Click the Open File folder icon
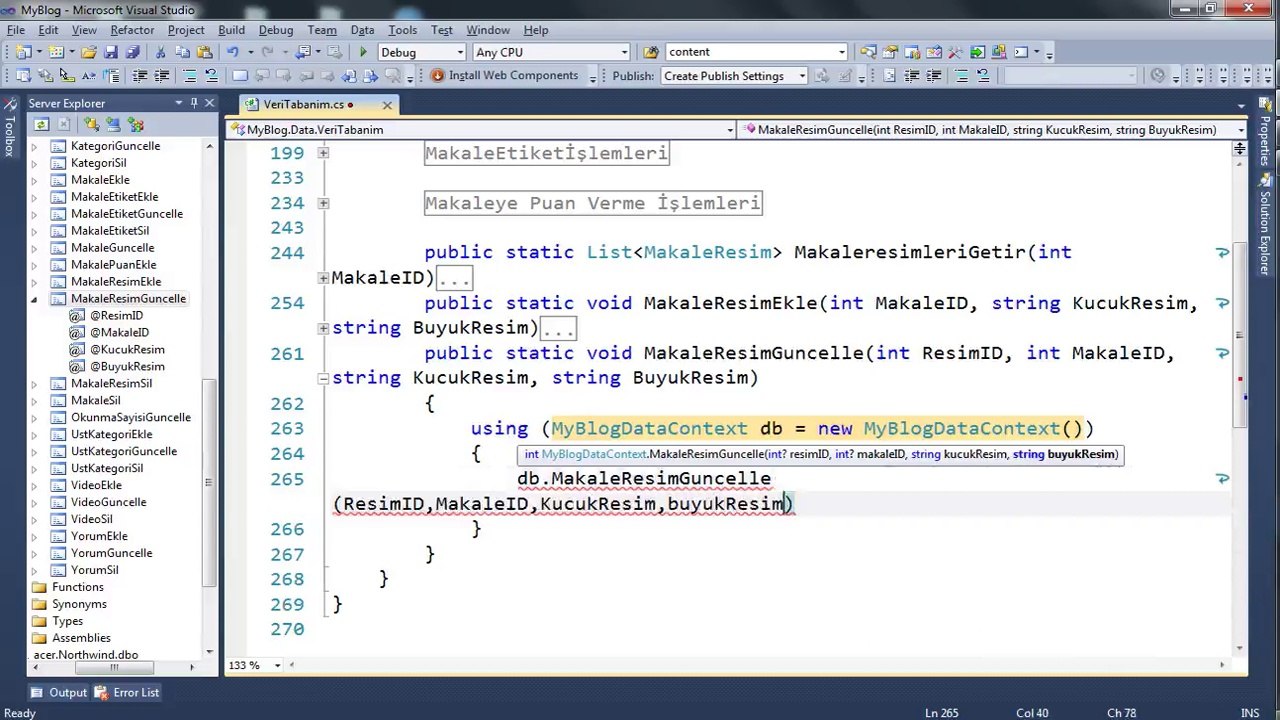1280x720 pixels. pos(89,52)
